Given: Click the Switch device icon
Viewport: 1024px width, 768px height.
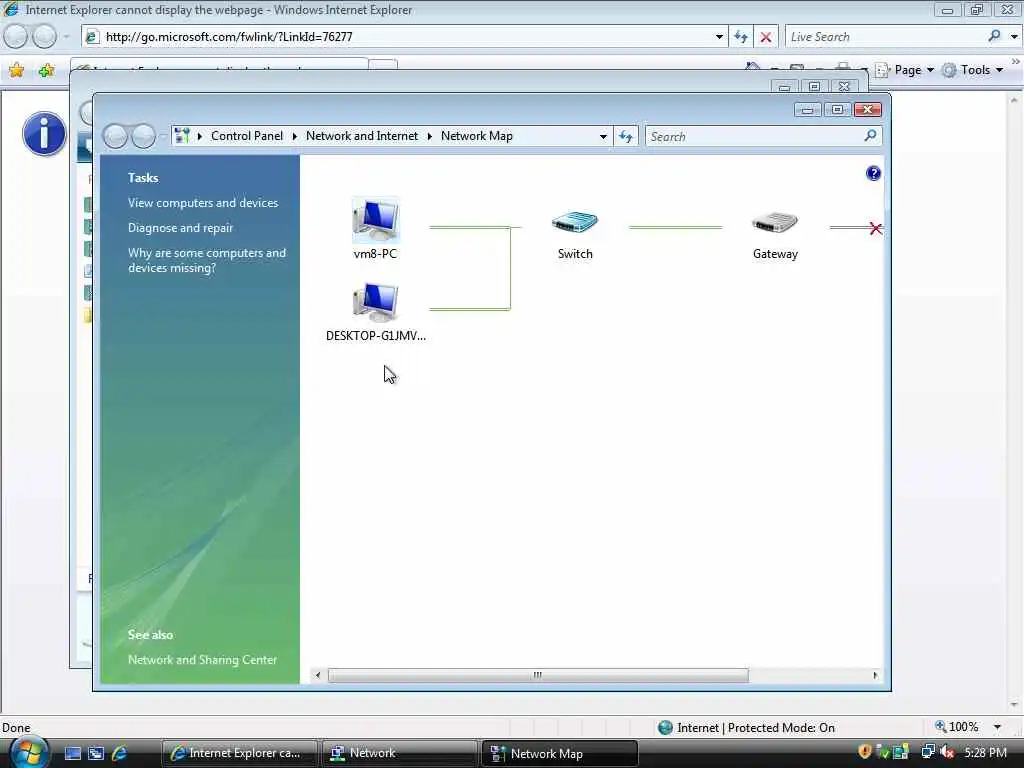Looking at the screenshot, I should pyautogui.click(x=575, y=223).
